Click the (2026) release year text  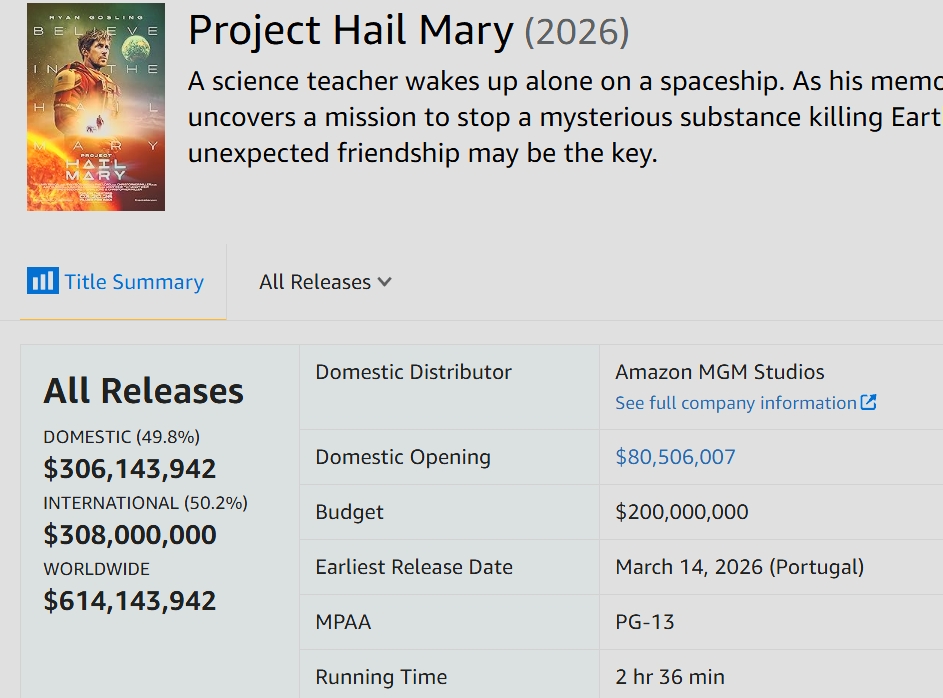tap(577, 33)
